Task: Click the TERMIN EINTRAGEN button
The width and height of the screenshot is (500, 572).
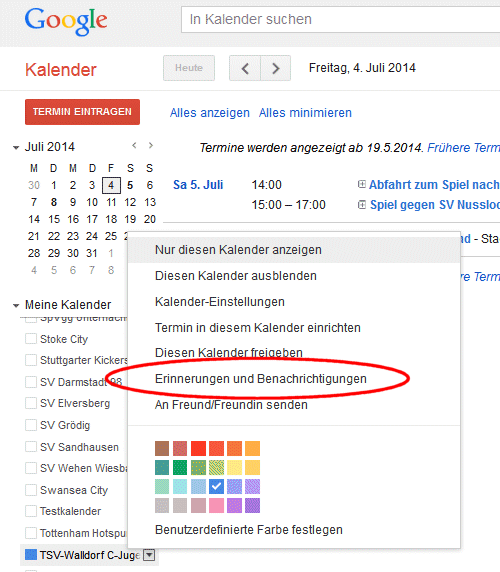Action: pos(82,112)
